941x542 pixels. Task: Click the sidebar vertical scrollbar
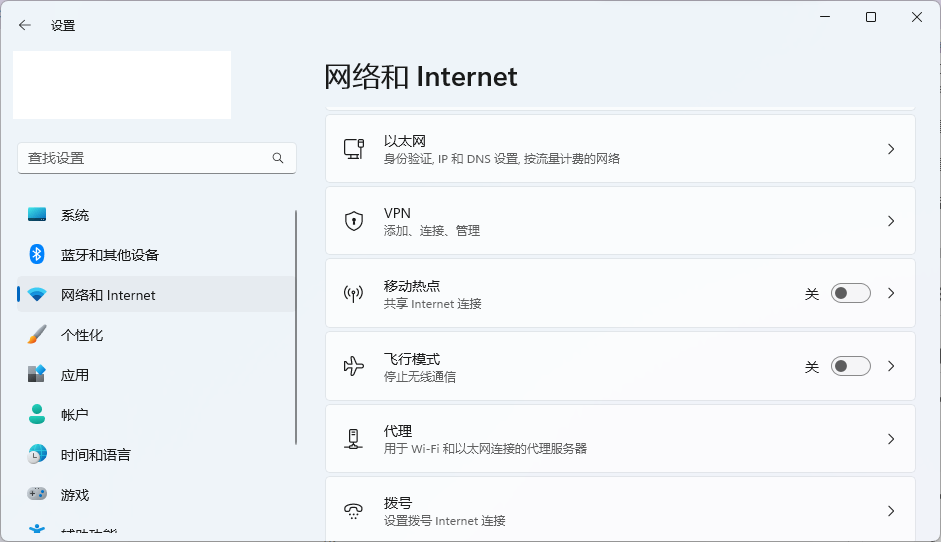click(296, 327)
